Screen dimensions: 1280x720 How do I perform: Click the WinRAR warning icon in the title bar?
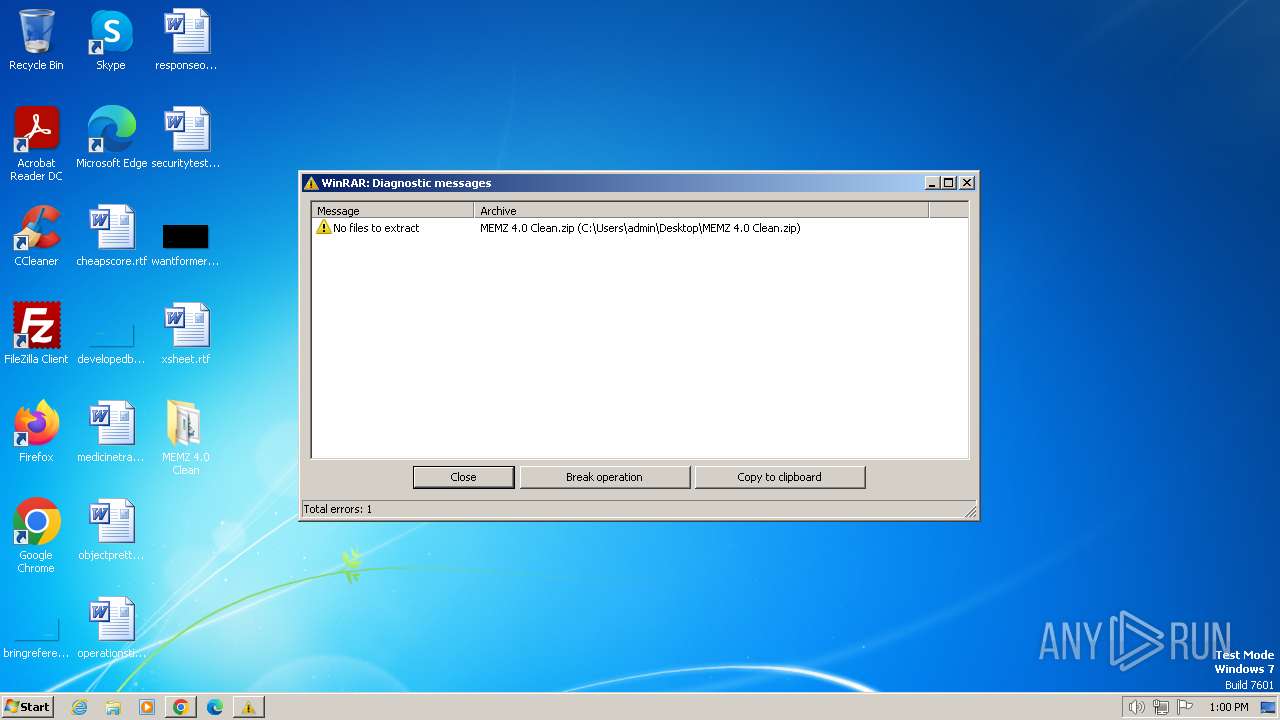pos(311,183)
